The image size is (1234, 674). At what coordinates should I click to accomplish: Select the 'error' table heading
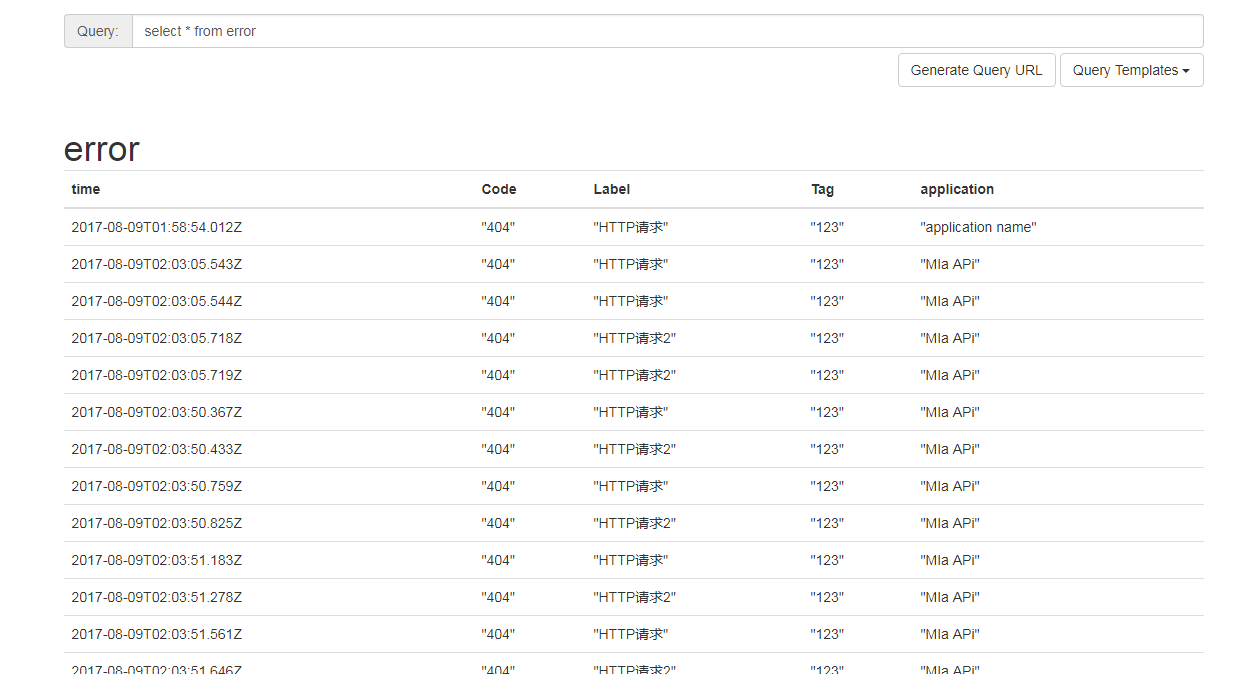[x=100, y=150]
